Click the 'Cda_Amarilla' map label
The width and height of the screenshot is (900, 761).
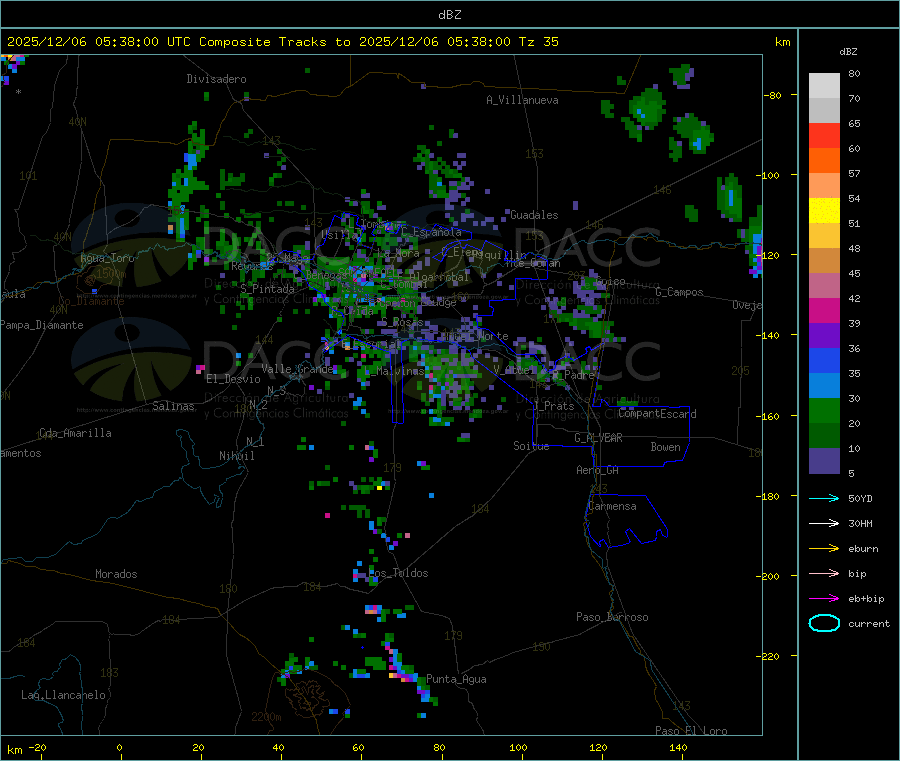[75, 433]
